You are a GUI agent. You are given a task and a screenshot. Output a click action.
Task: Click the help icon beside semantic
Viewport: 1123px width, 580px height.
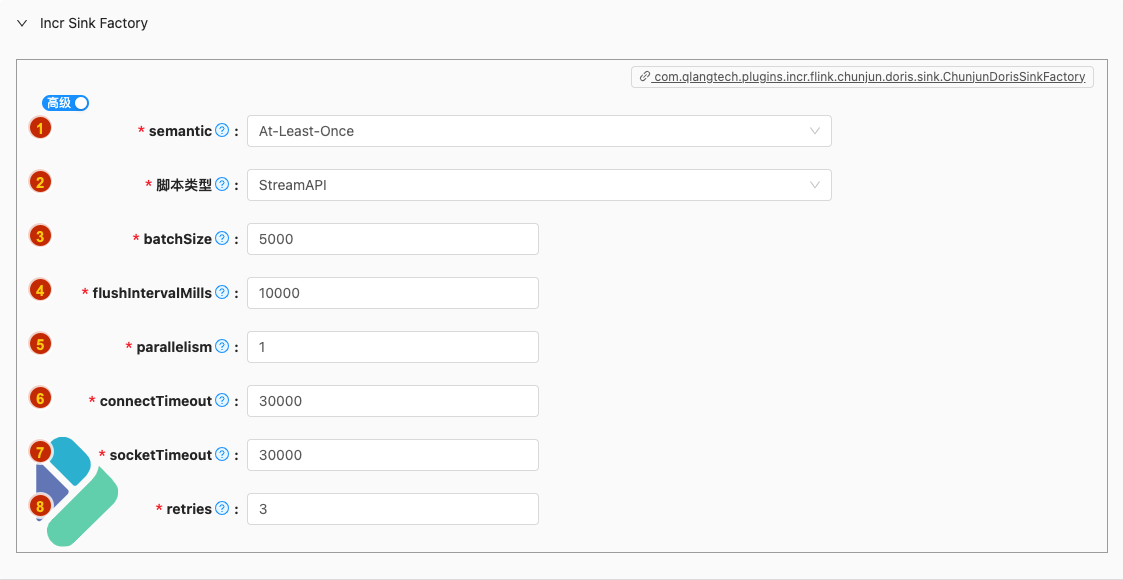tap(222, 130)
